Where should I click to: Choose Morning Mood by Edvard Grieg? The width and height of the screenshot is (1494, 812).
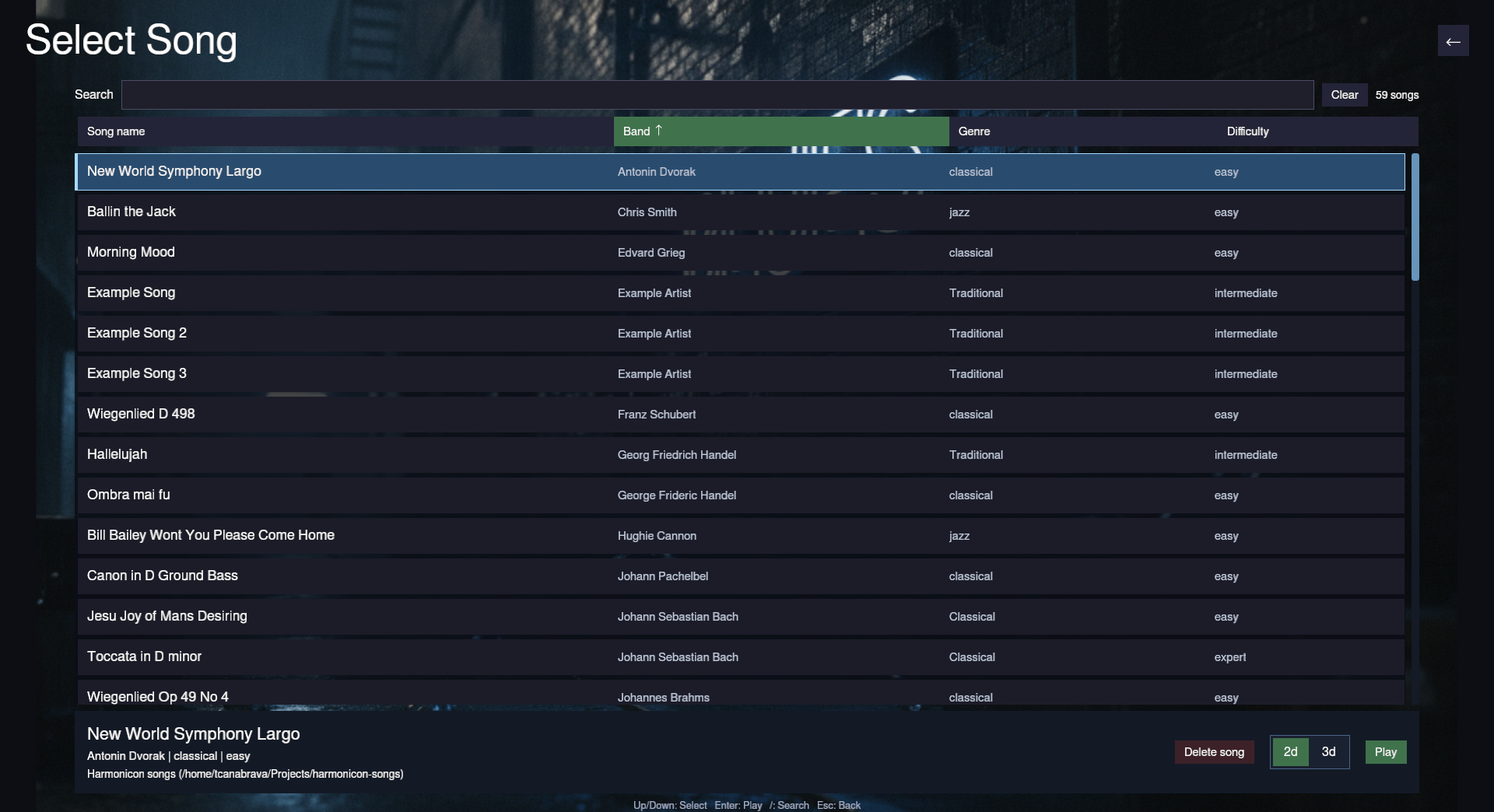click(740, 253)
